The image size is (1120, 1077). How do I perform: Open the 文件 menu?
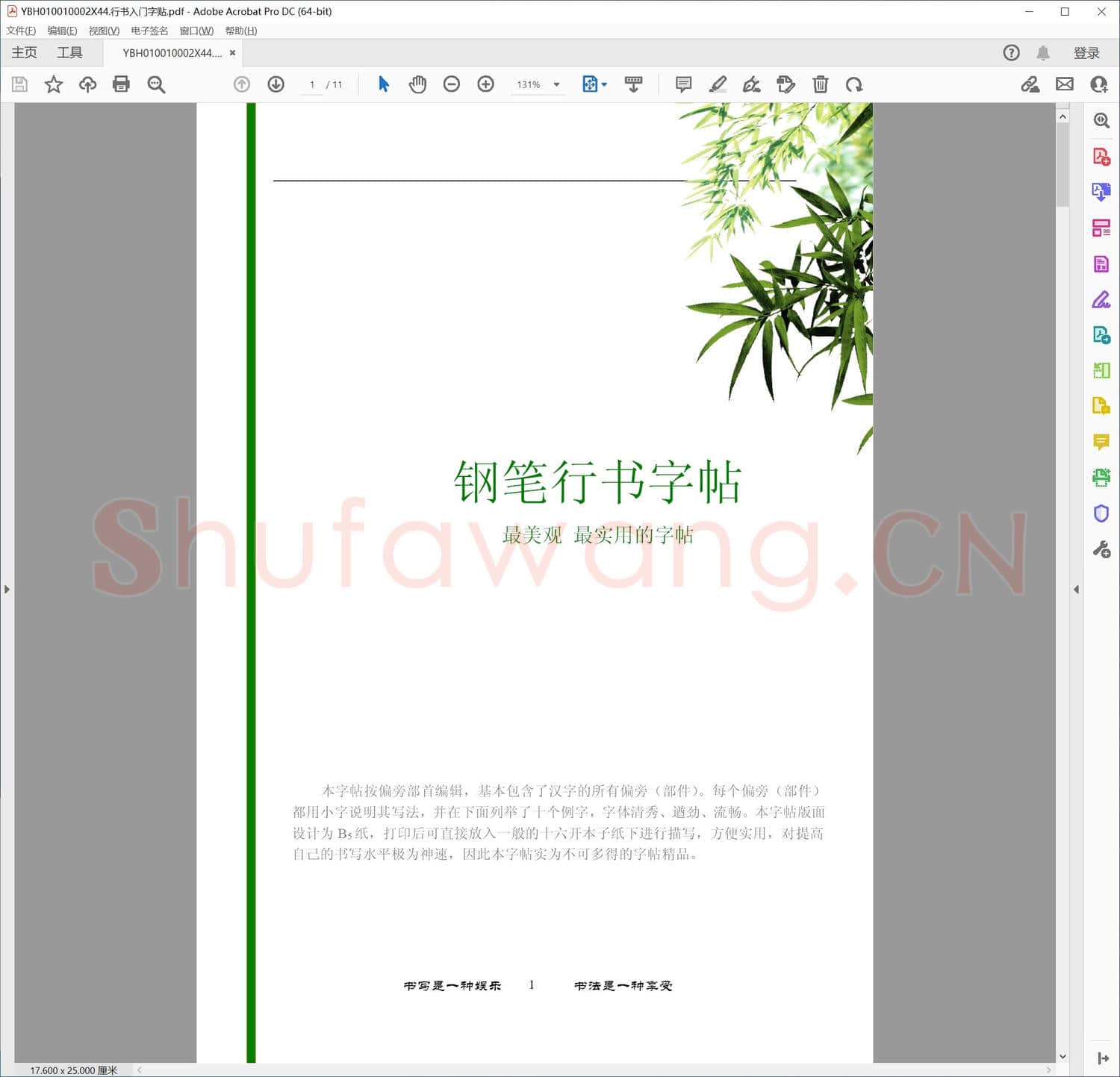coord(21,31)
